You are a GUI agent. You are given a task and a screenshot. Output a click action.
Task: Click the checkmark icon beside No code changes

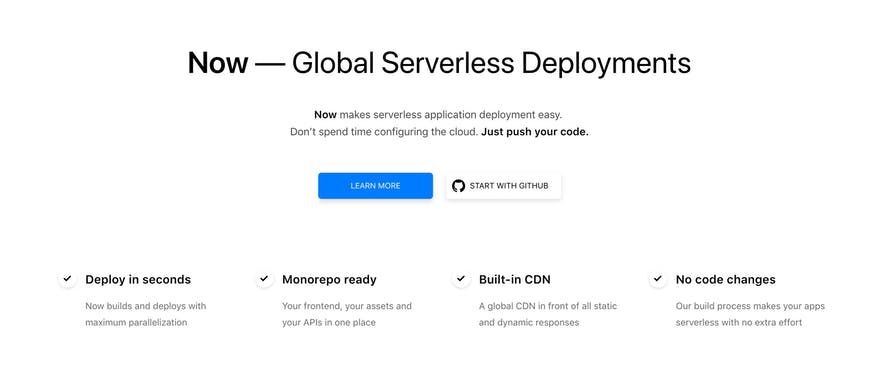658,279
